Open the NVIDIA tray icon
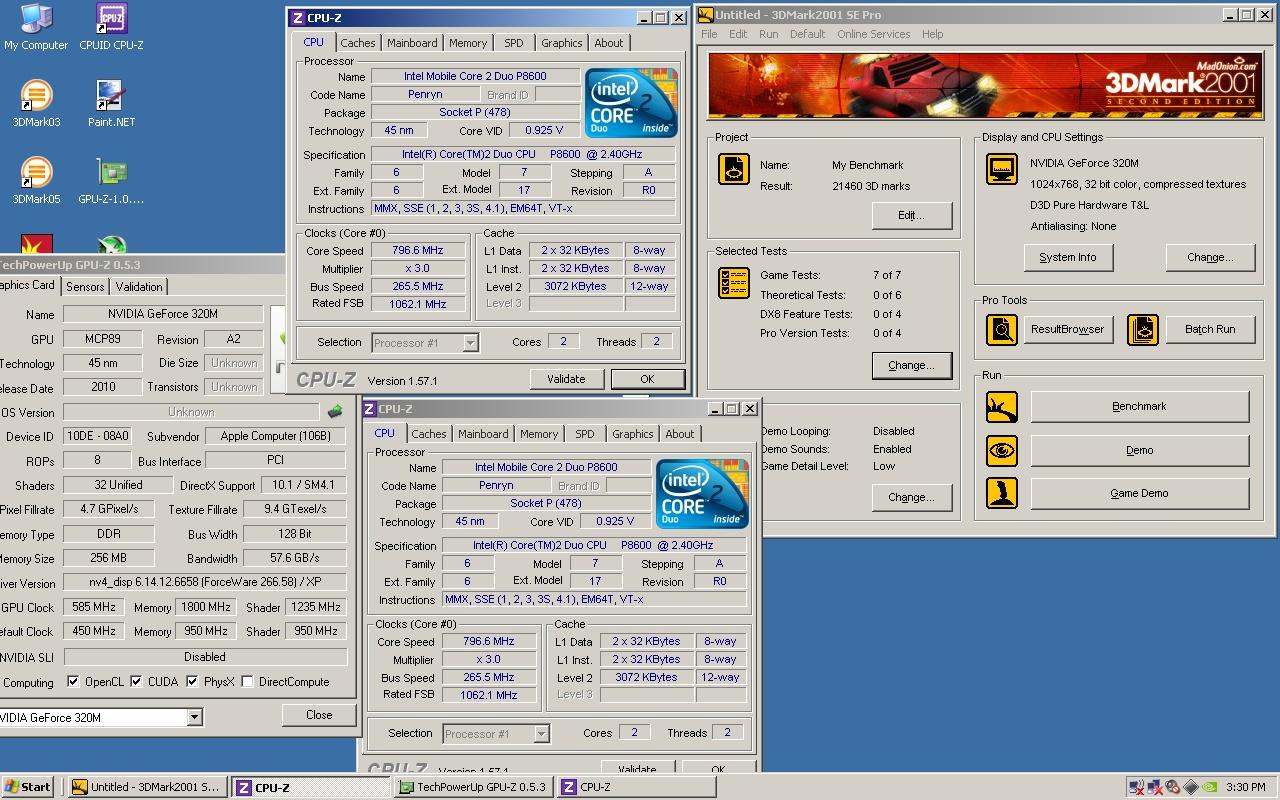This screenshot has height=800, width=1280. tap(1208, 787)
